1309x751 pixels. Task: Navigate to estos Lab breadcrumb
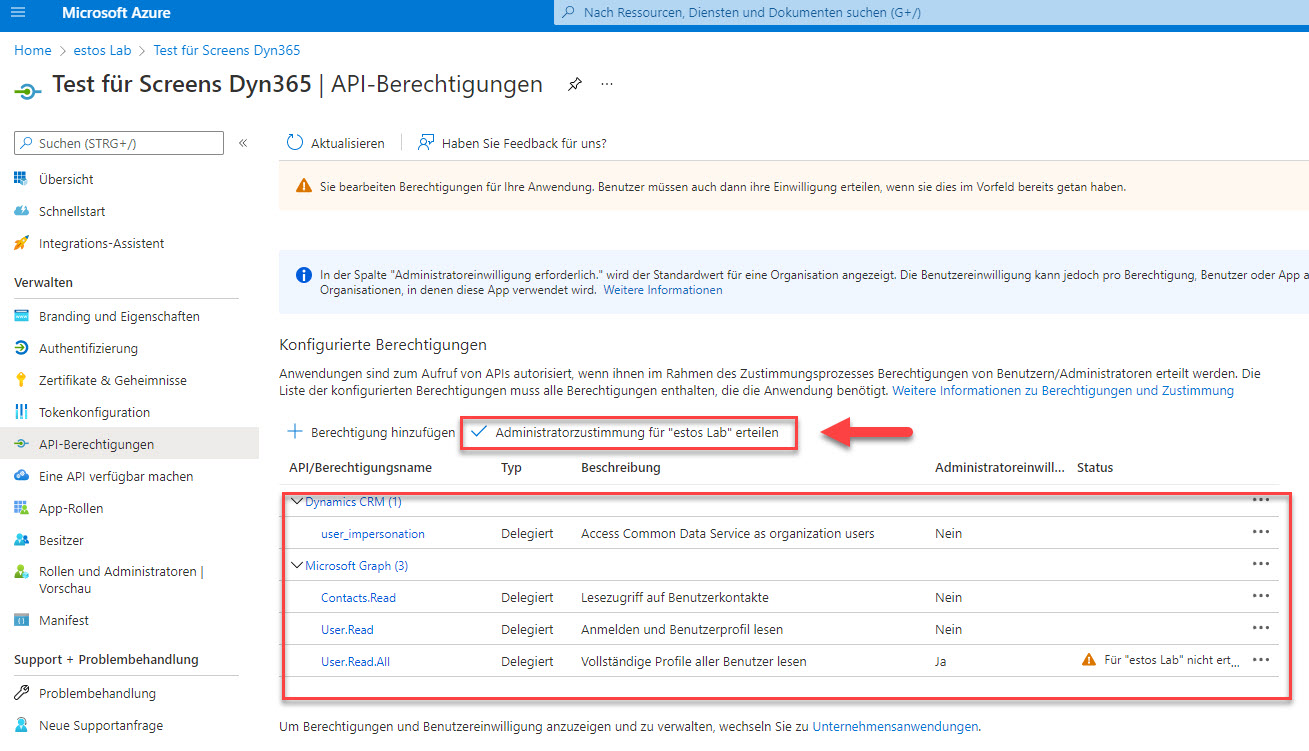102,50
